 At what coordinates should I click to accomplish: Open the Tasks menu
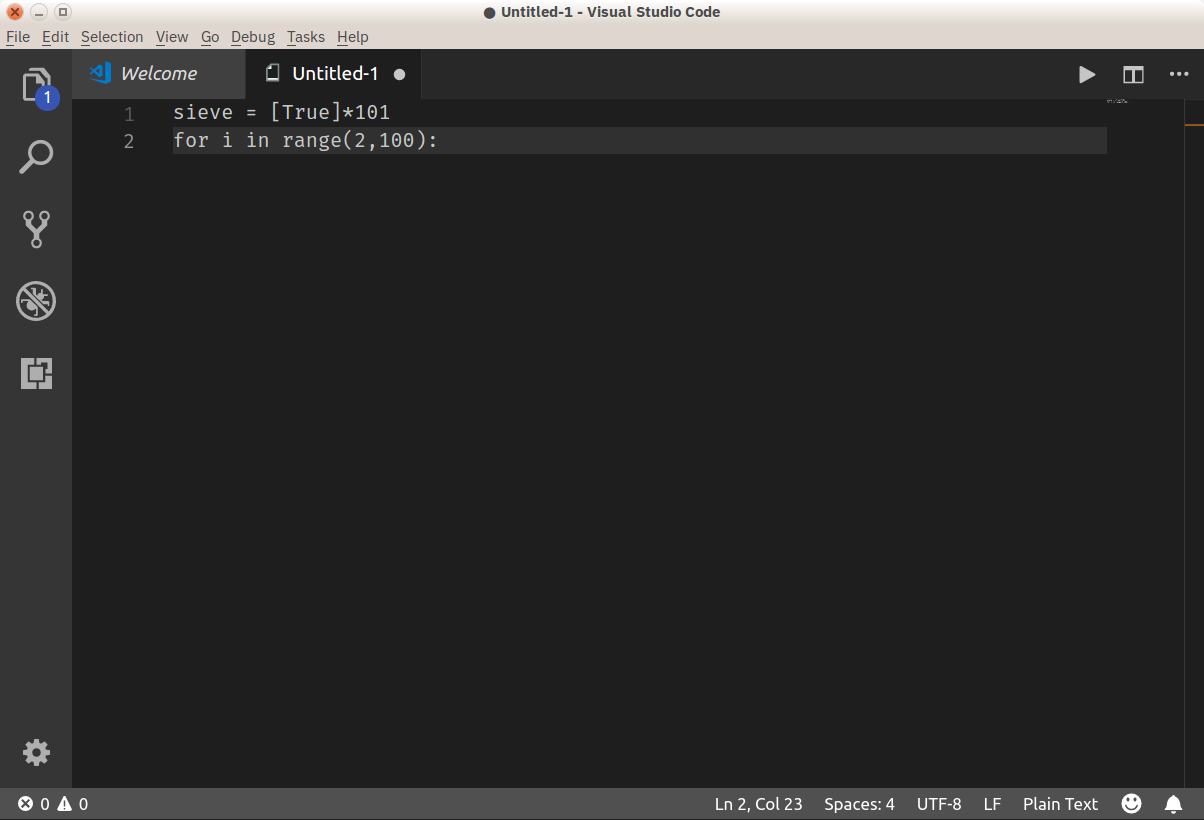[305, 37]
